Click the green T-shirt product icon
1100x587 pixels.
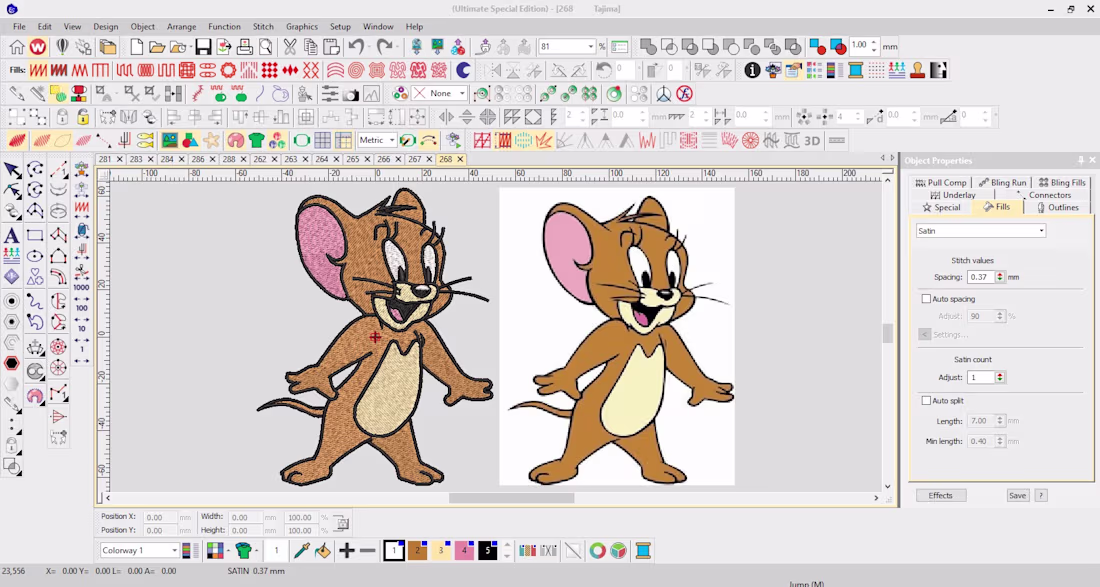(256, 140)
